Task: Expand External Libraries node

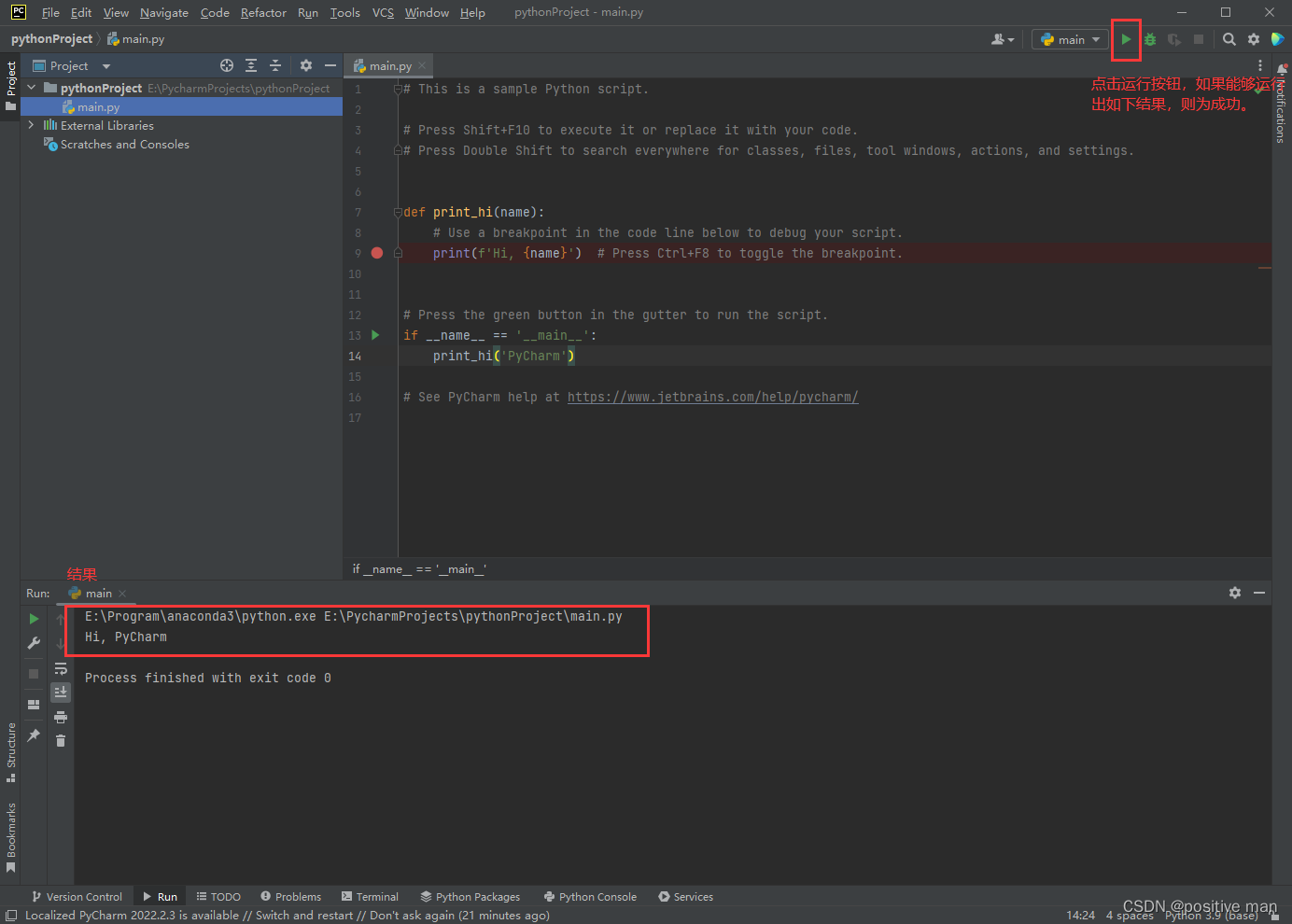Action: pos(32,125)
